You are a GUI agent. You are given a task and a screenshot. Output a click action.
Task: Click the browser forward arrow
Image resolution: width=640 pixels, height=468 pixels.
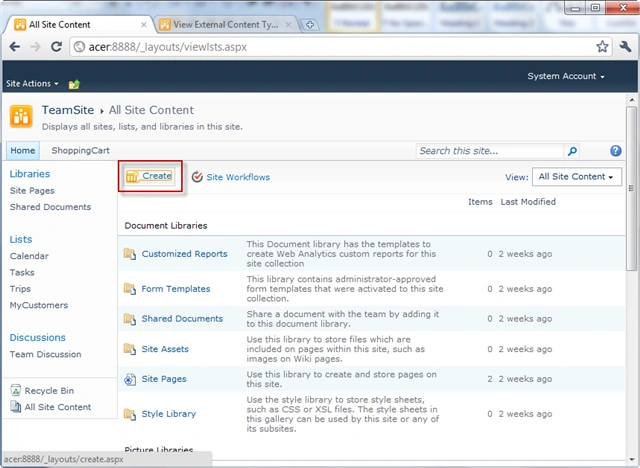click(x=36, y=47)
